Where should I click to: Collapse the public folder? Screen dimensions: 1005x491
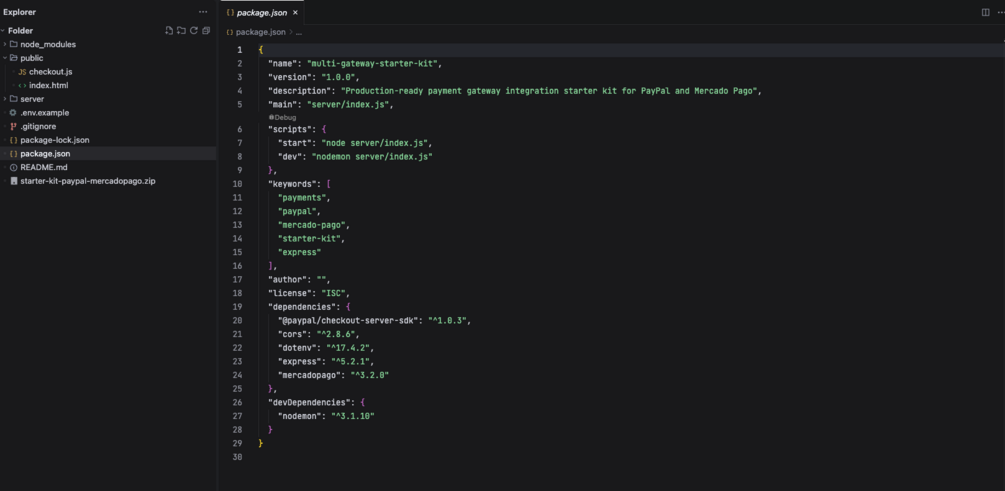click(x=5, y=58)
